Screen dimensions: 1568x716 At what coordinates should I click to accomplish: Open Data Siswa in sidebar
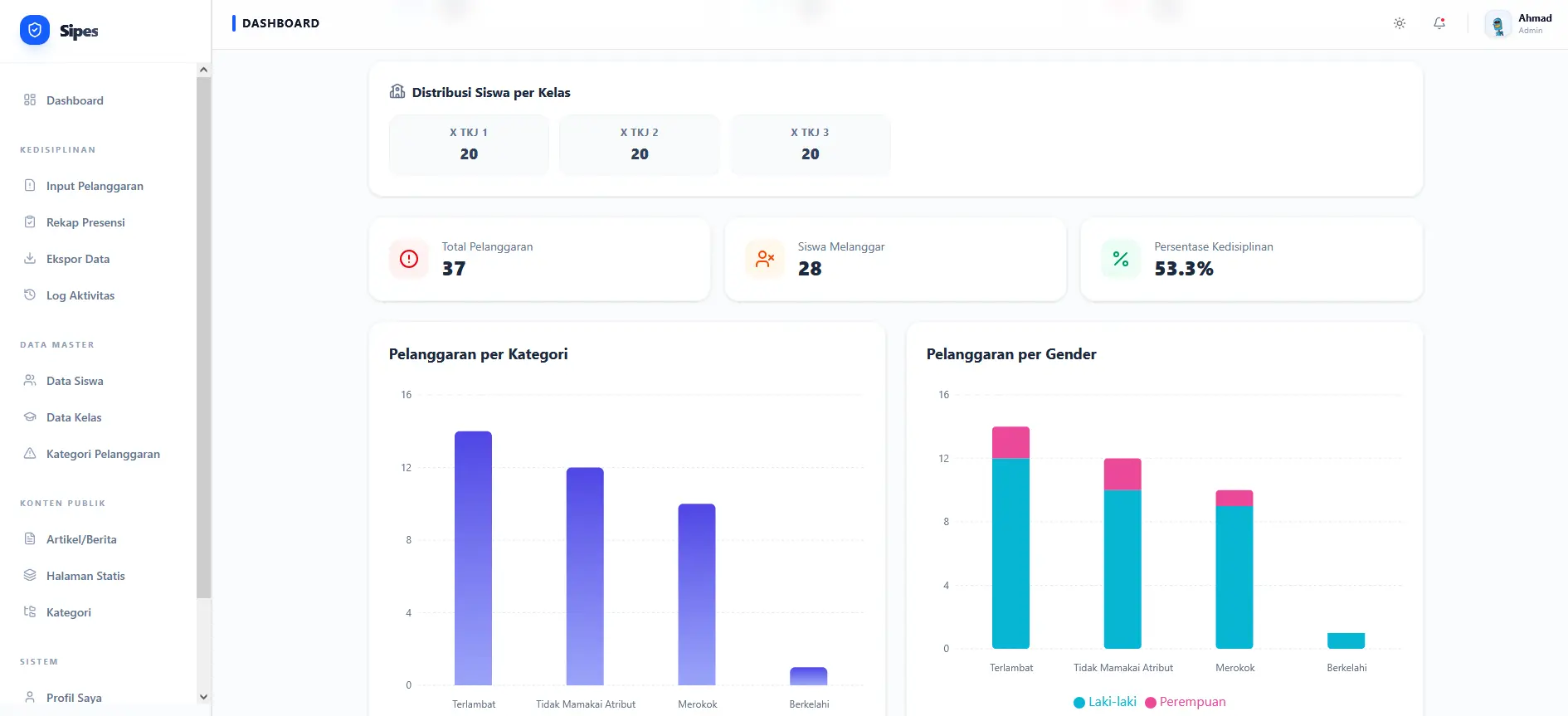tap(75, 381)
